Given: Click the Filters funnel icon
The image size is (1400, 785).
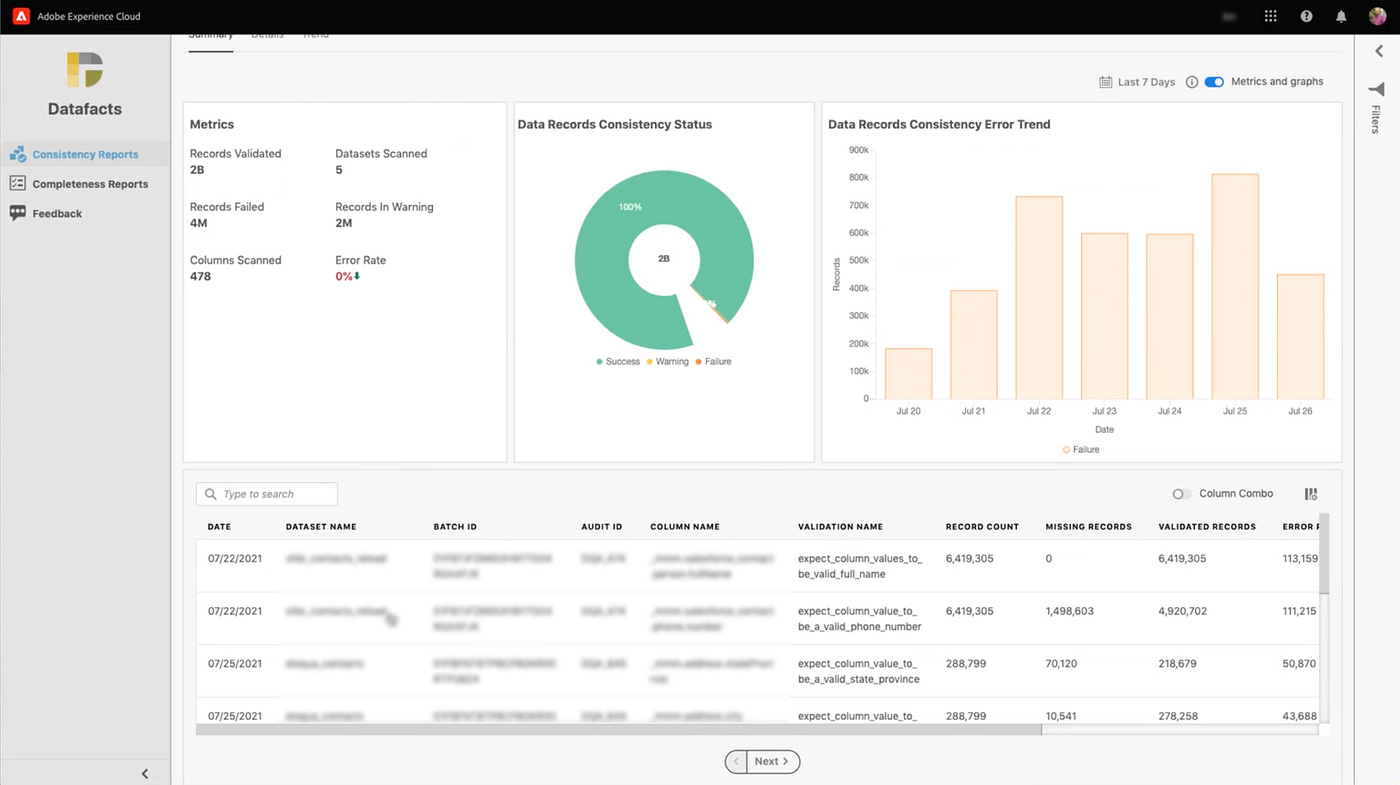Looking at the screenshot, I should pos(1376,90).
